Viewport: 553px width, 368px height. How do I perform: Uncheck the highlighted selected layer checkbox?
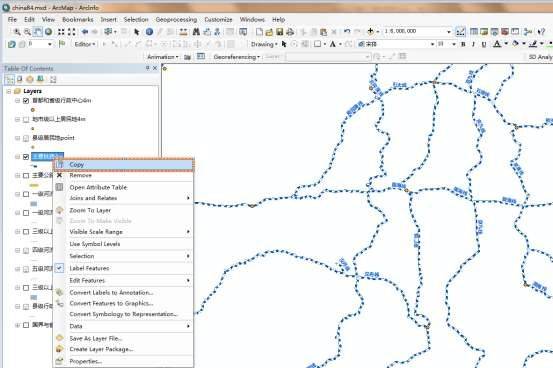tap(26, 157)
